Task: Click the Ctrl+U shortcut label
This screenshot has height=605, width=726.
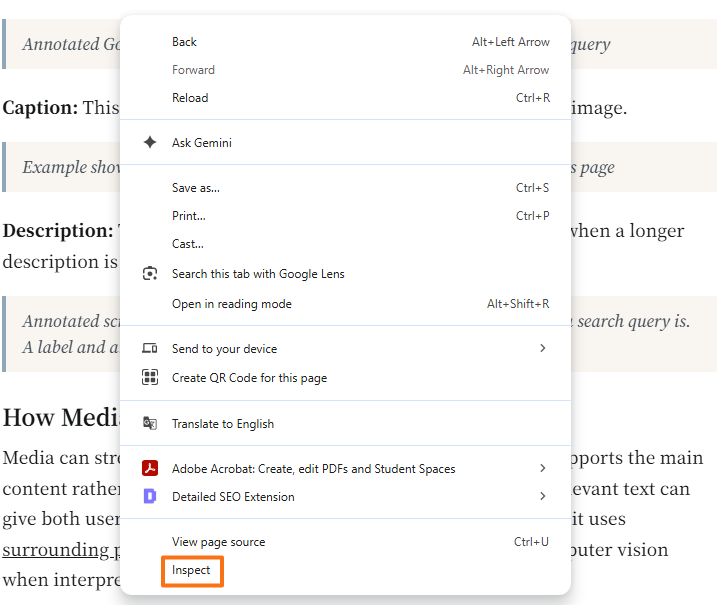Action: point(531,542)
